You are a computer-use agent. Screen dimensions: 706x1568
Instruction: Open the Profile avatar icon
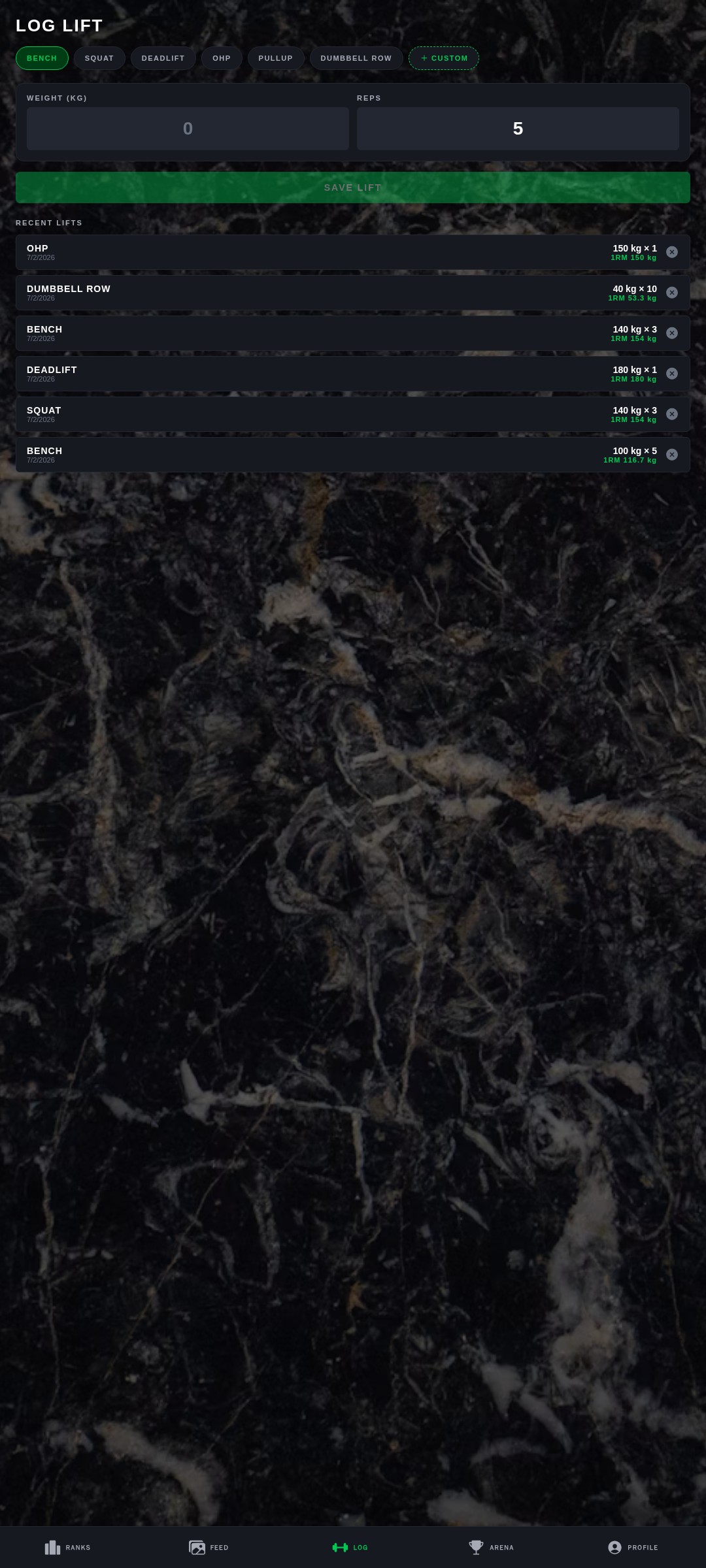click(614, 1547)
